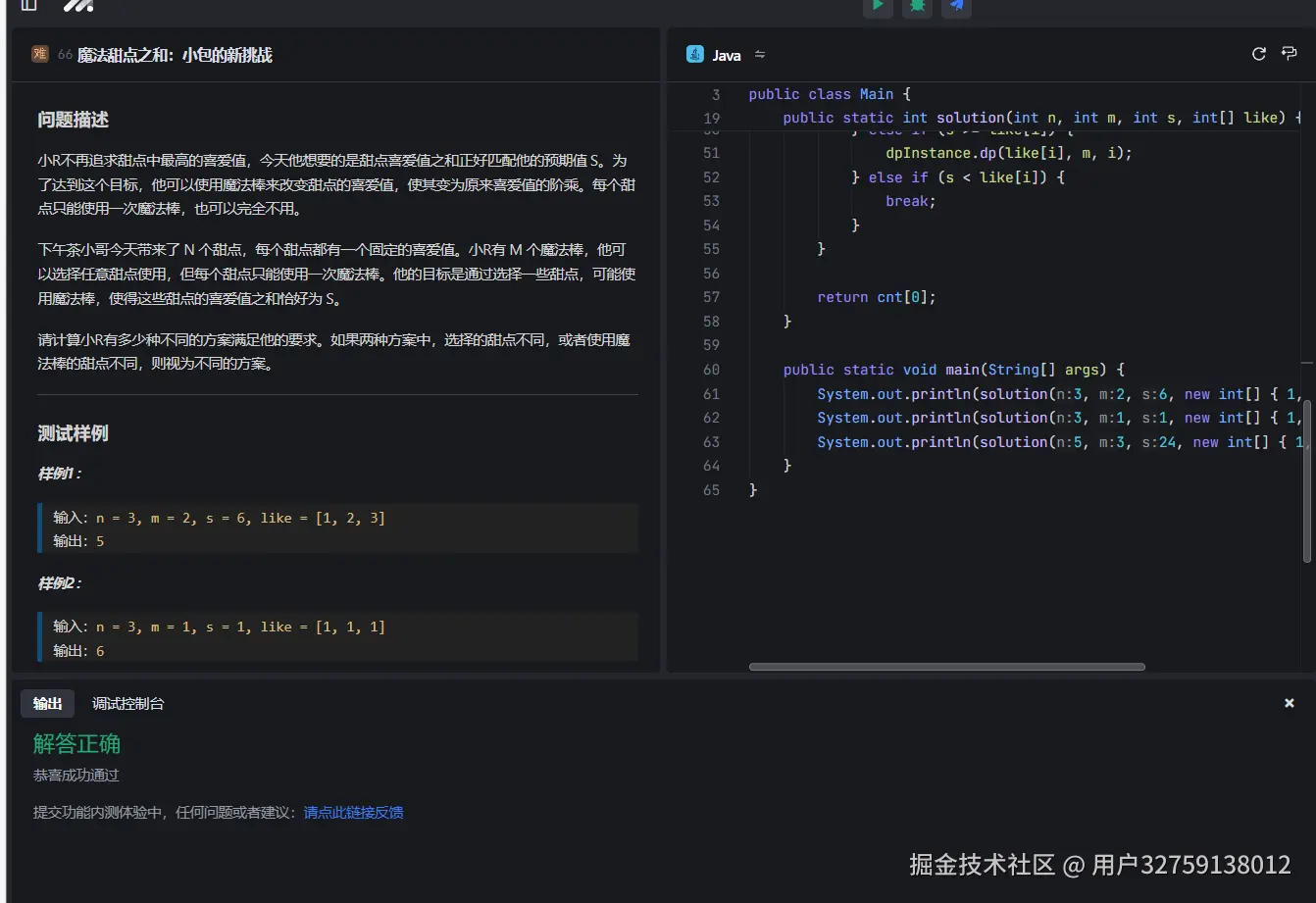This screenshot has height=903, width=1316.
Task: Open the language switch arrows next to Java
Action: tap(760, 55)
